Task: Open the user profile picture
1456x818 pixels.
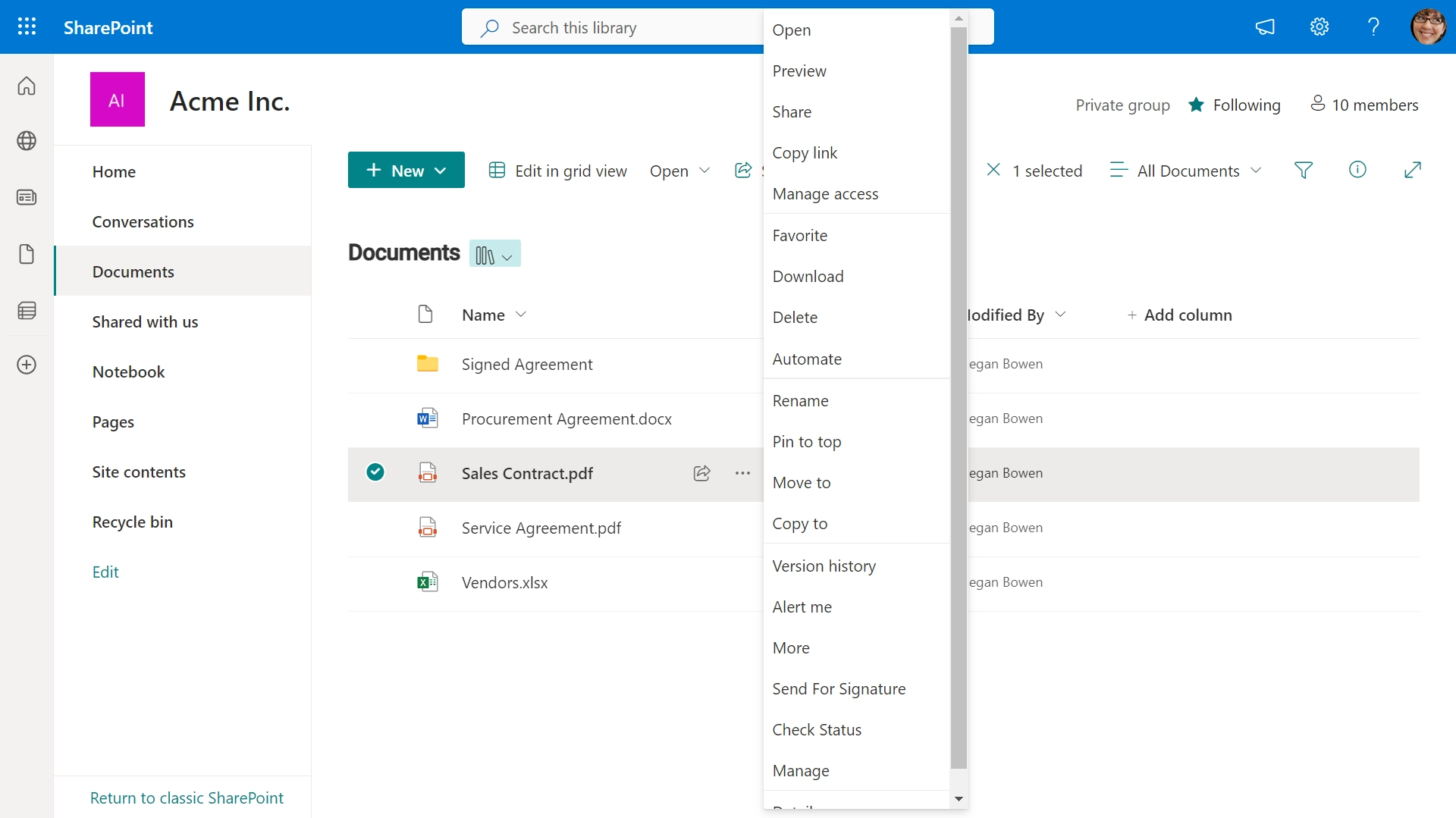Action: tap(1429, 27)
